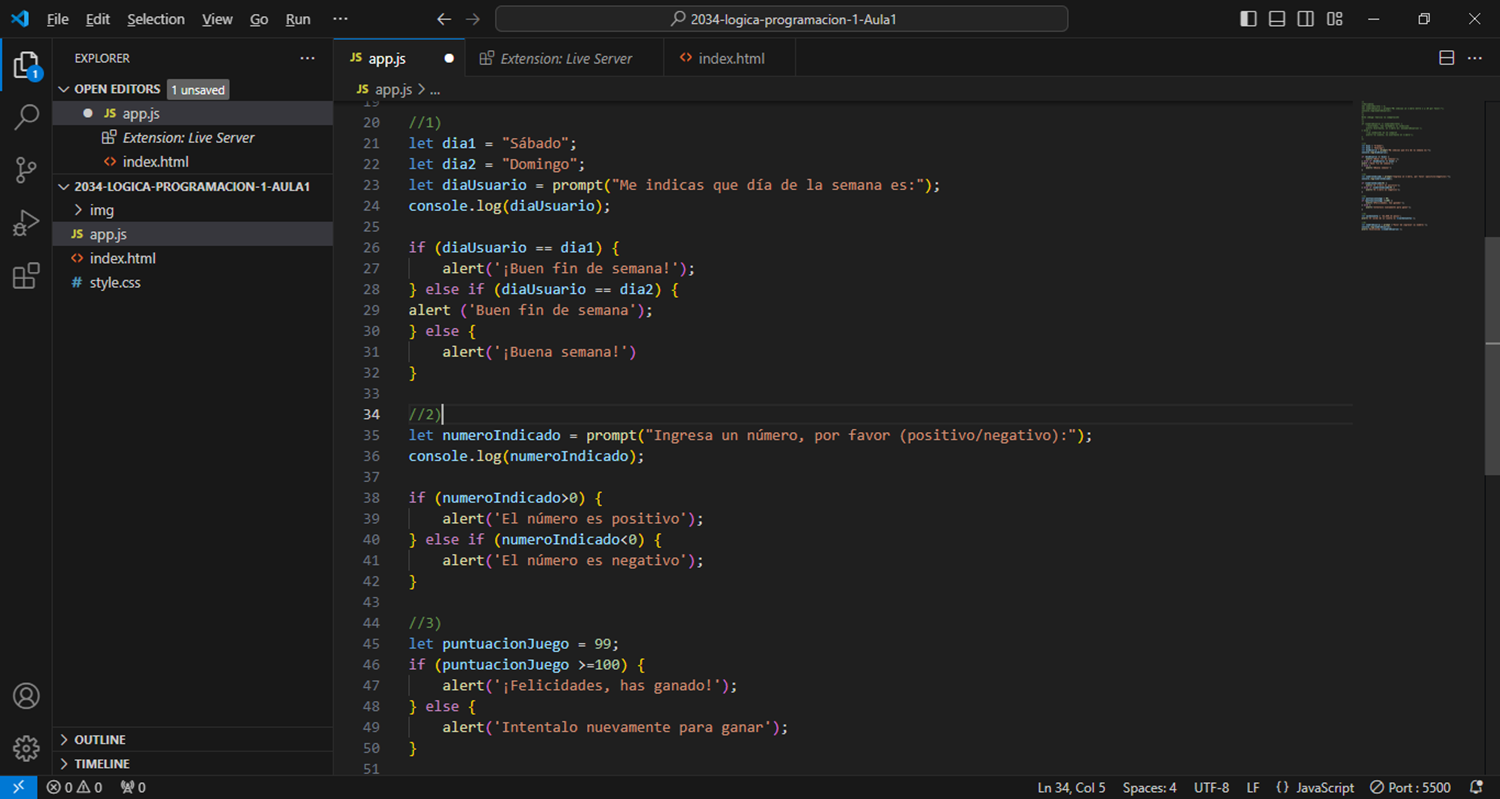Click the breadcrumb ellipsis after app.js

click(x=435, y=89)
